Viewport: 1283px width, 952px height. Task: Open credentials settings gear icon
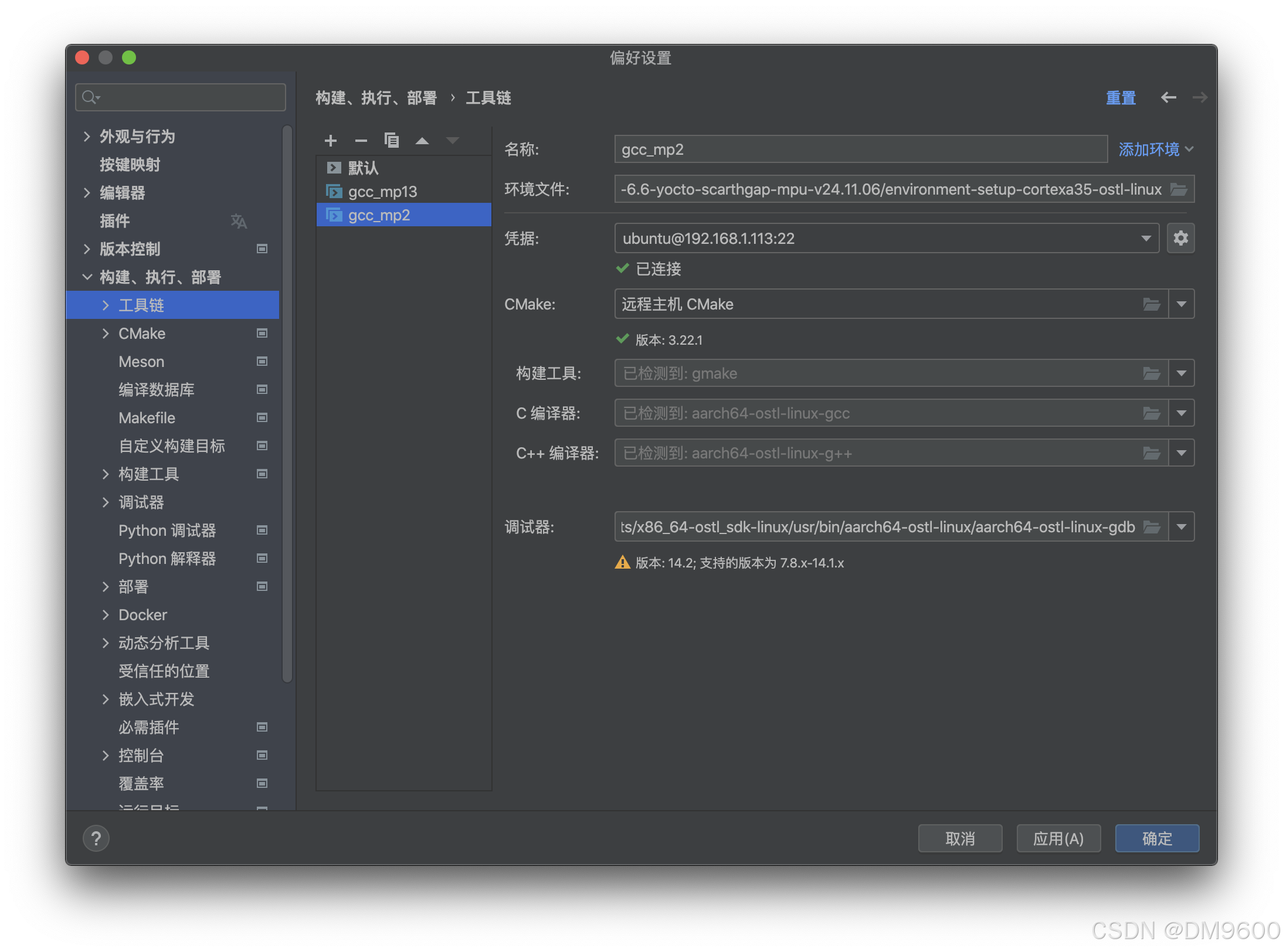(1180, 238)
